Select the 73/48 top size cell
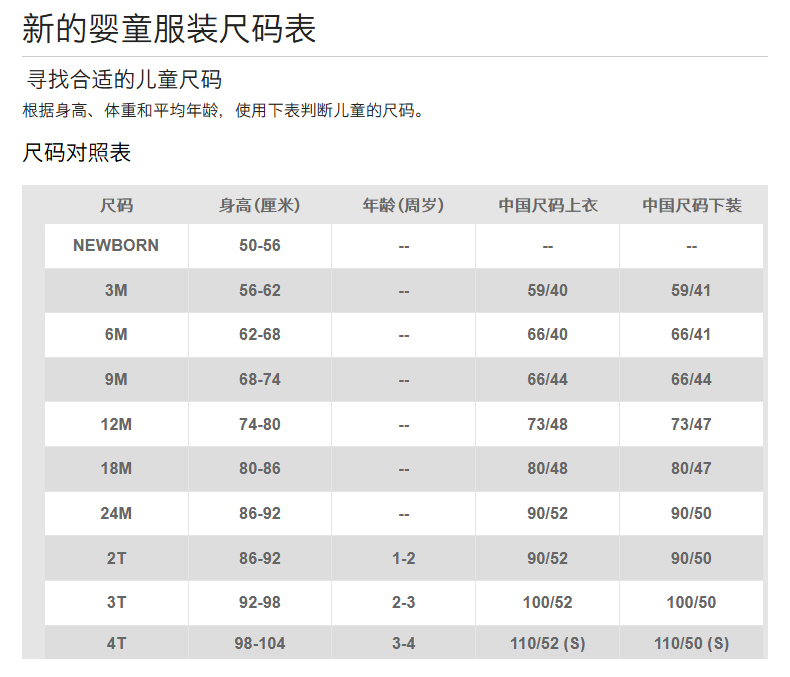This screenshot has height=677, width=790. 547,424
